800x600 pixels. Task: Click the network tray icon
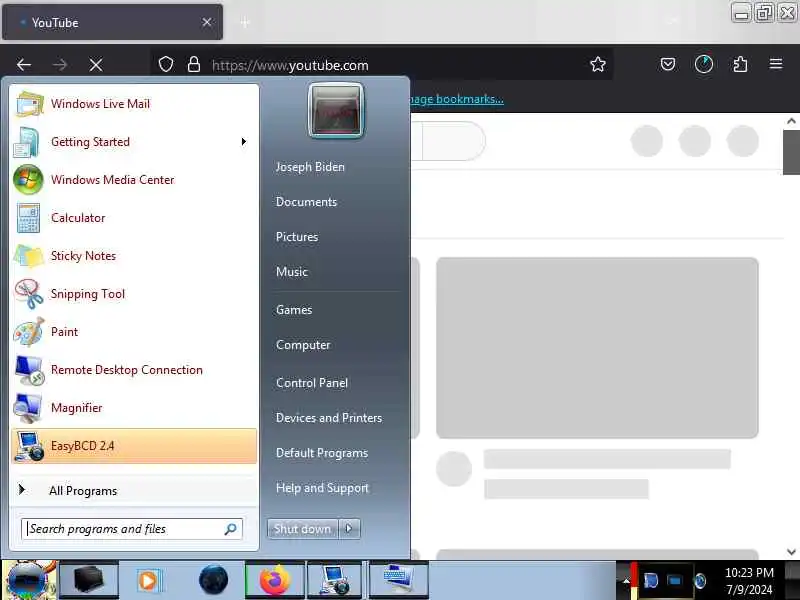674,581
